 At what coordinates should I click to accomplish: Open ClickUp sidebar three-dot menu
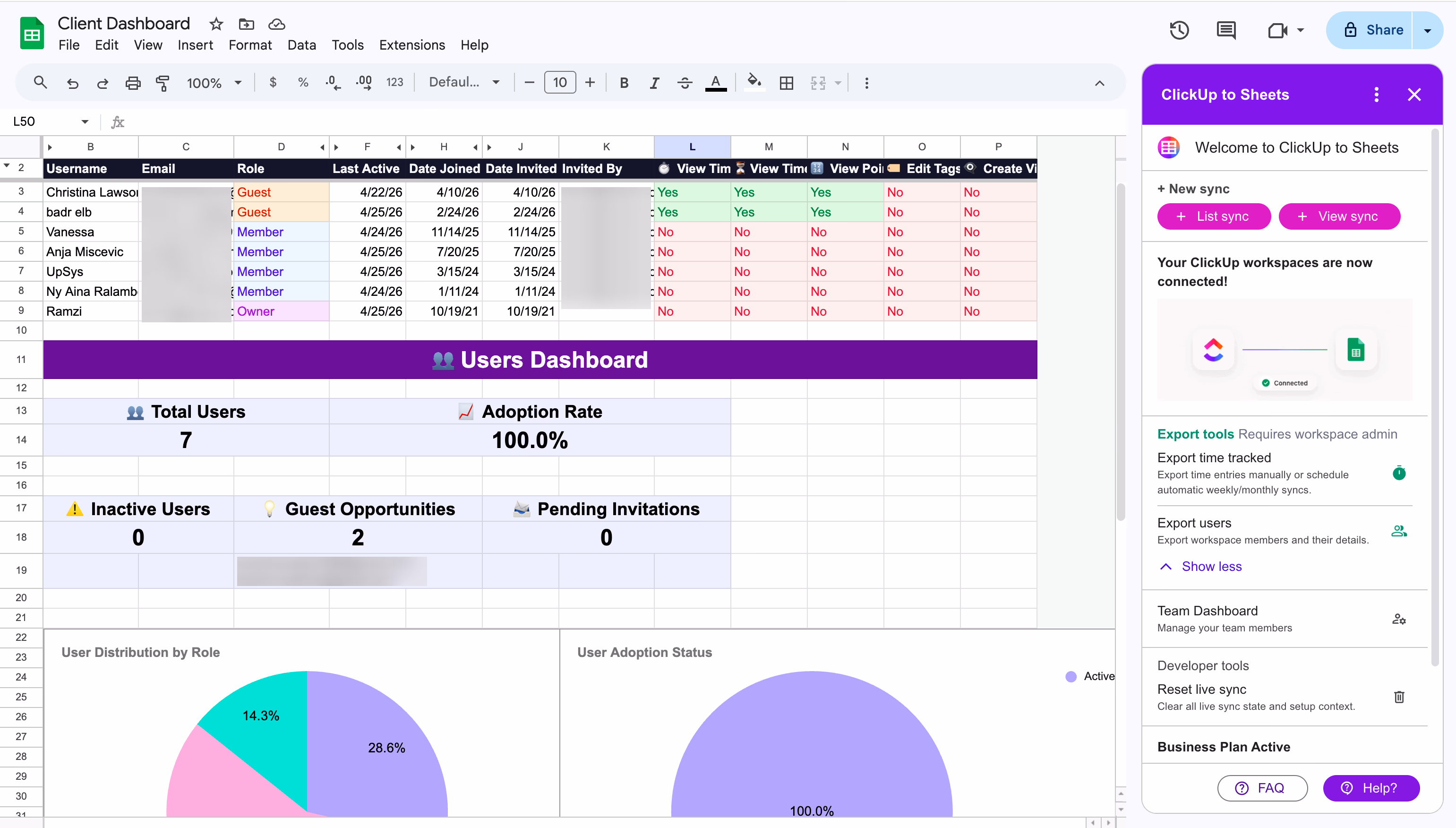(x=1376, y=95)
